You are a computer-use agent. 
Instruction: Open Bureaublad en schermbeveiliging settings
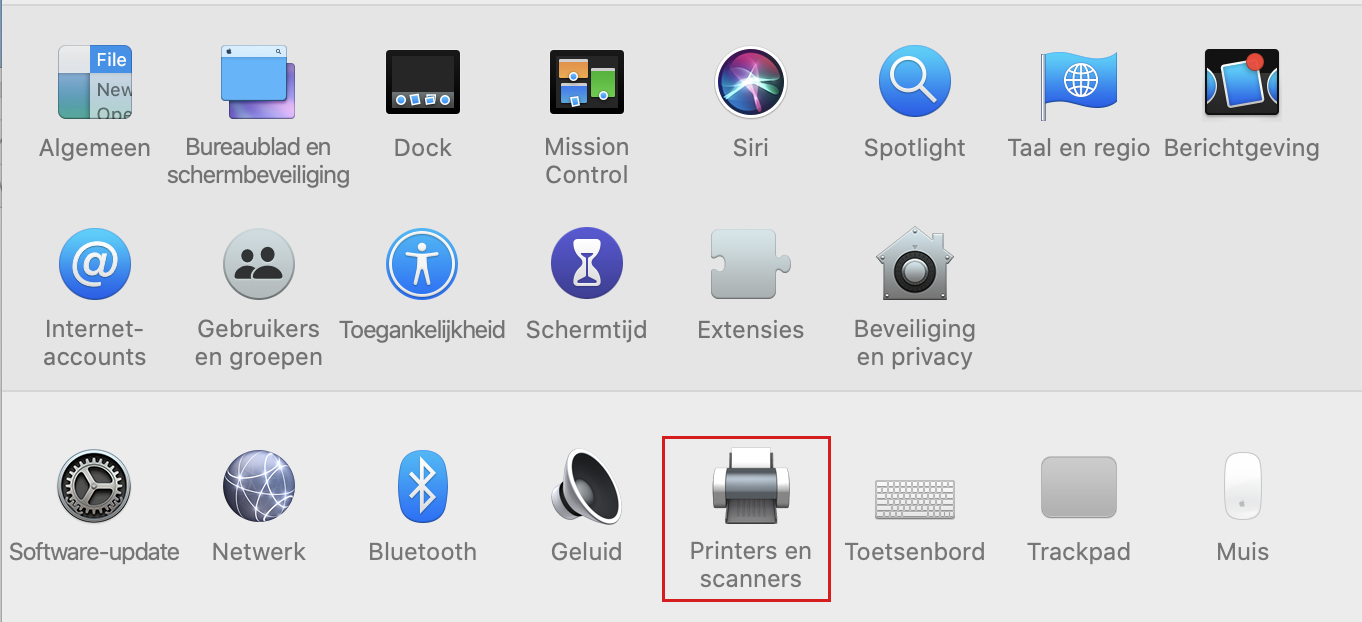258,82
